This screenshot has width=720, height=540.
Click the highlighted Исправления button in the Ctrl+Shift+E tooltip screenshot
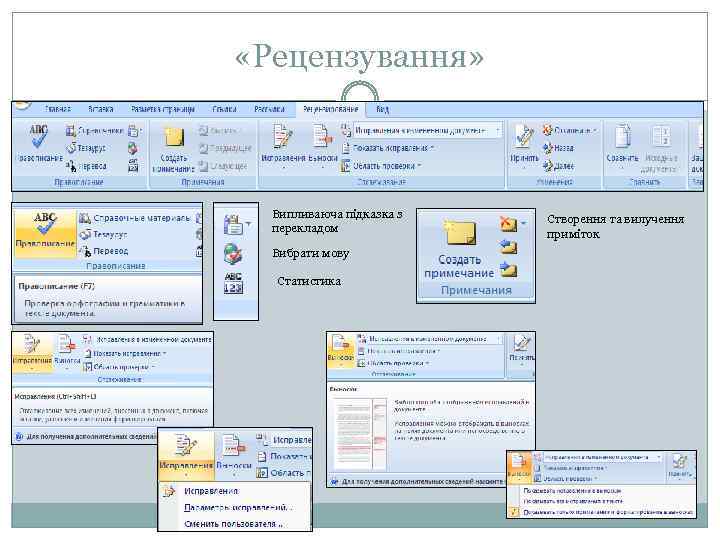(x=32, y=352)
